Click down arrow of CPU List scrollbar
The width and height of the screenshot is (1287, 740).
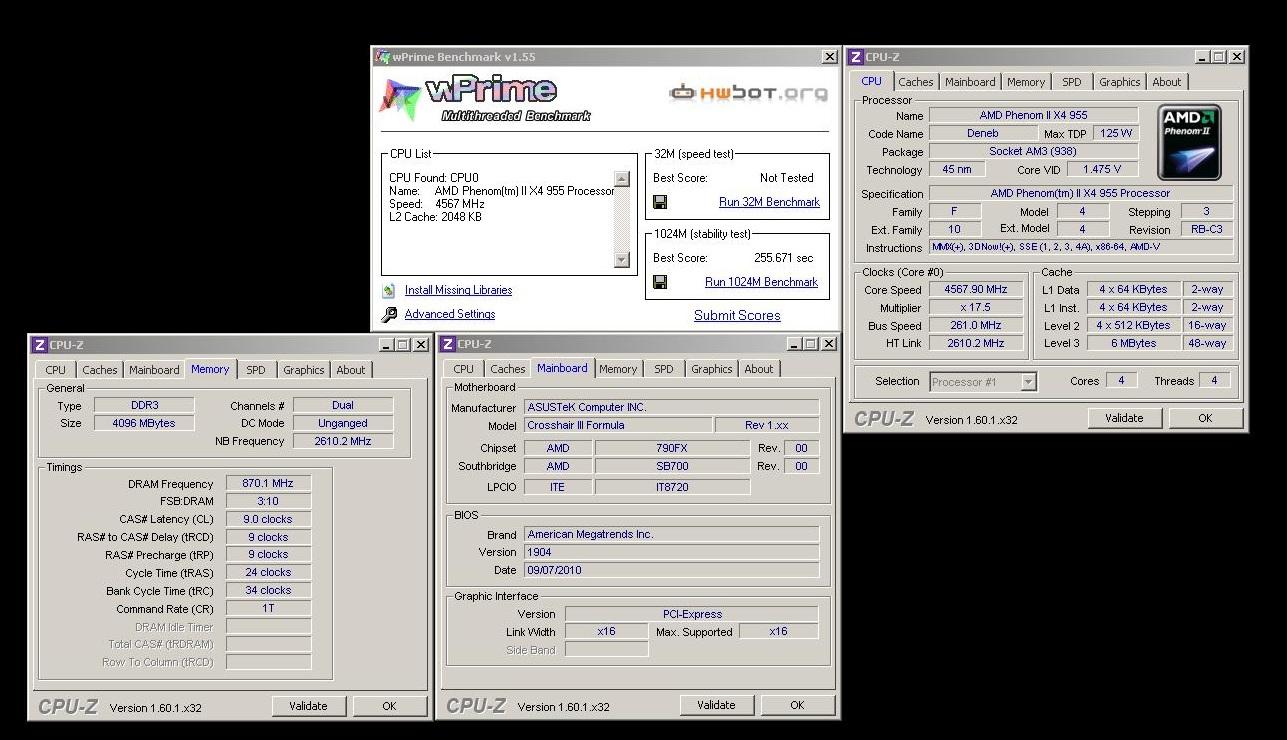621,260
